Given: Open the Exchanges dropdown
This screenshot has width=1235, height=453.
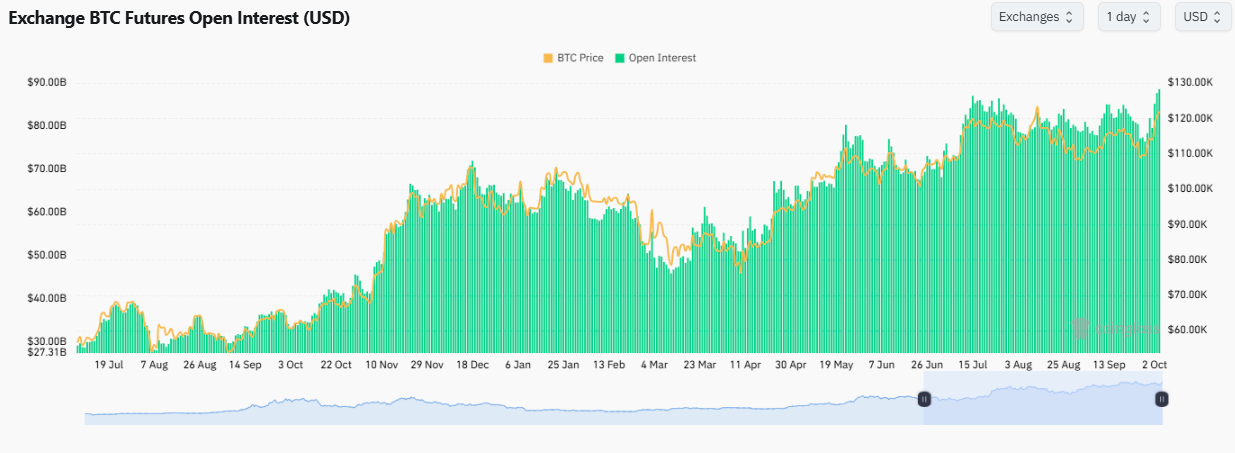Looking at the screenshot, I should click(1036, 17).
